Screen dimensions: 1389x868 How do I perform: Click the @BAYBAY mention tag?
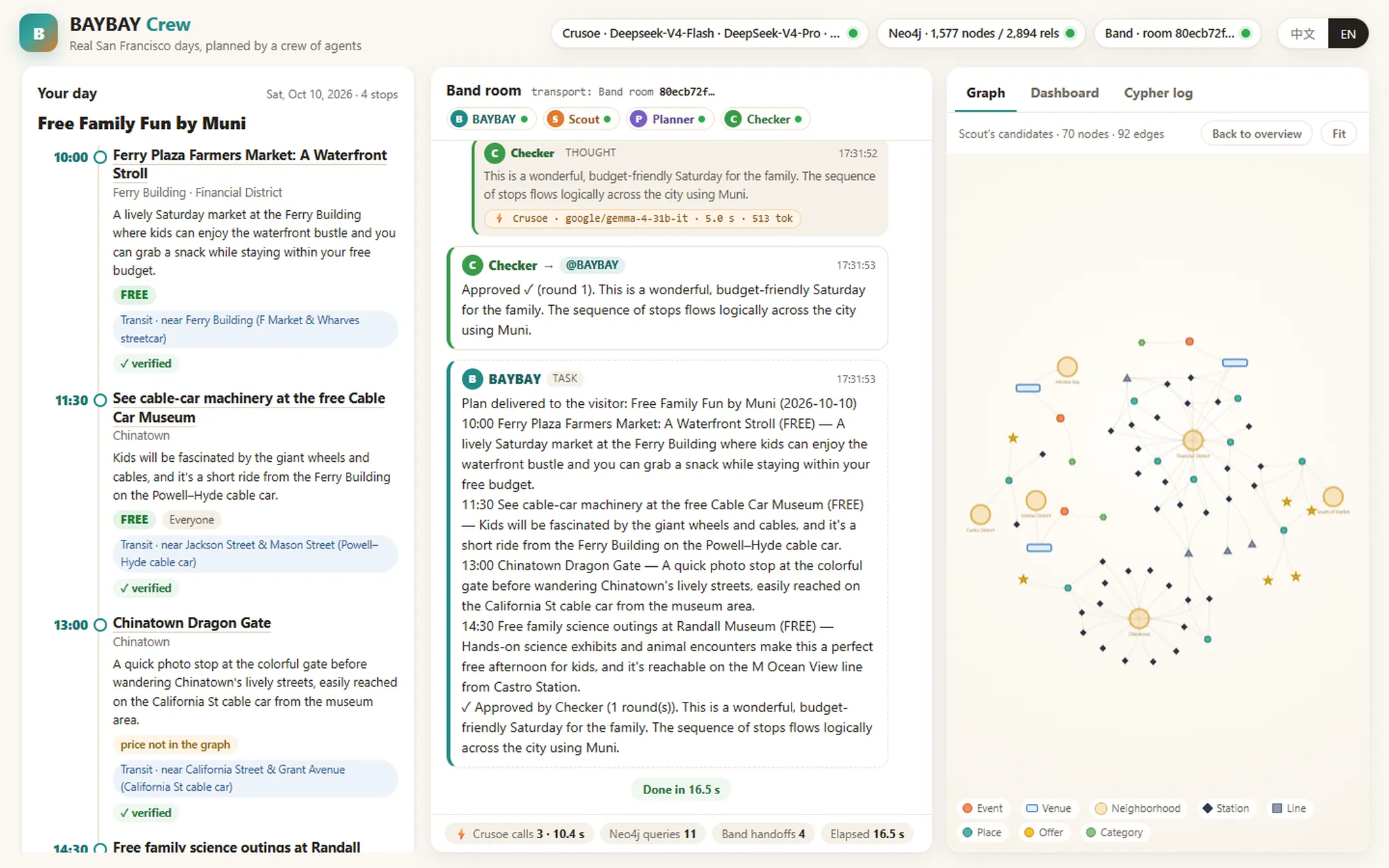point(592,265)
